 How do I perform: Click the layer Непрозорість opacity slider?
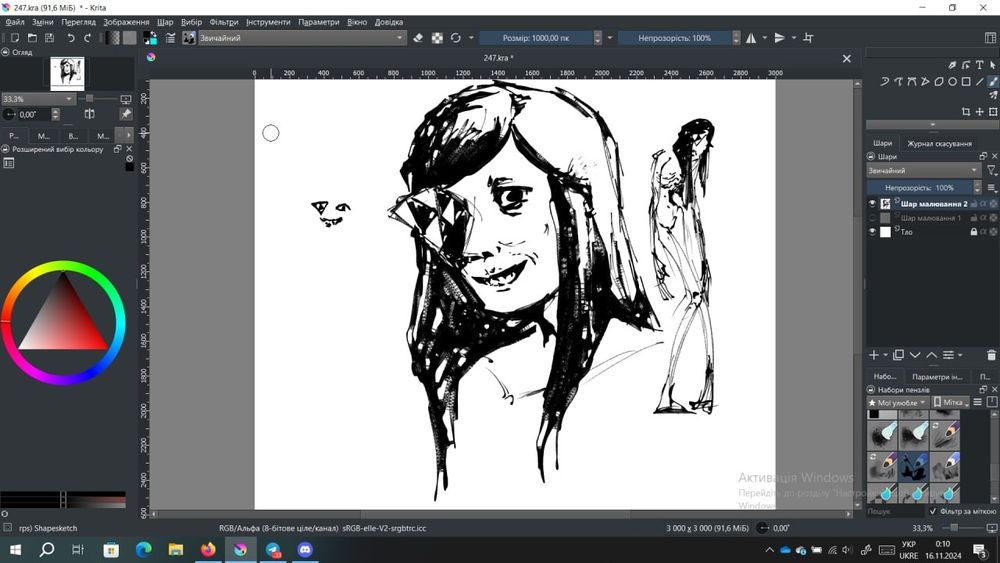(x=919, y=187)
